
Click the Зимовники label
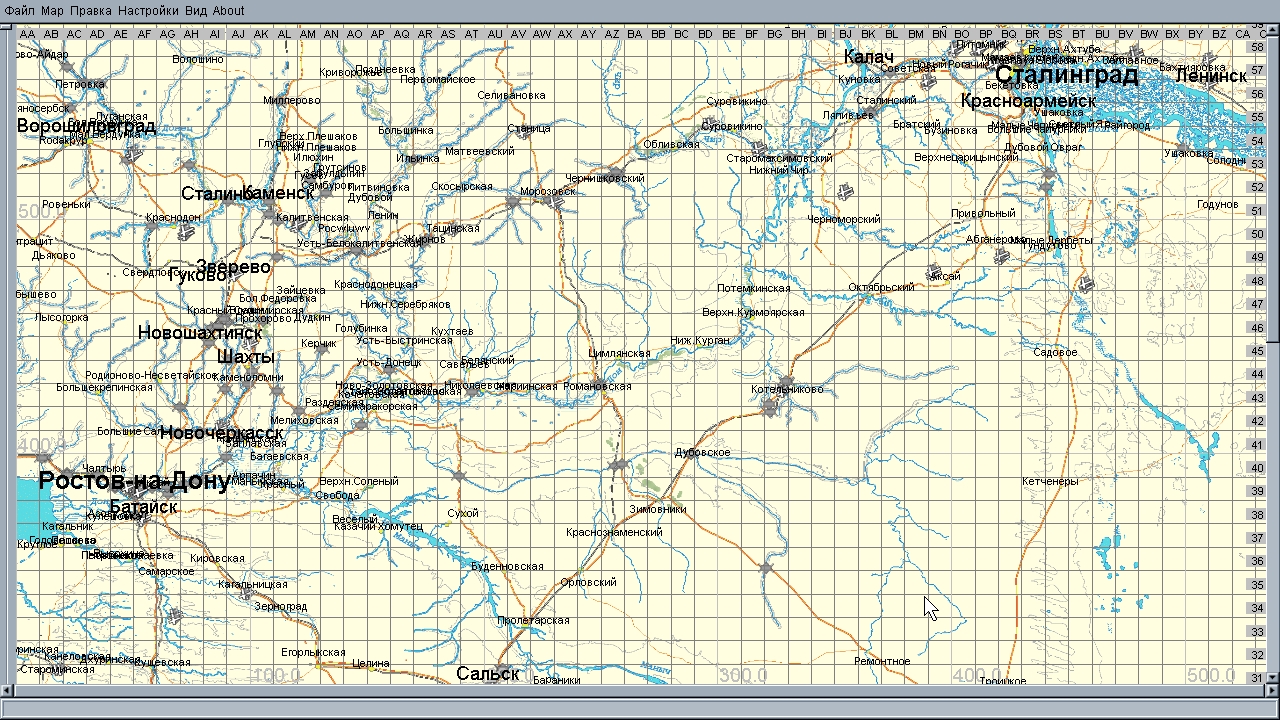click(658, 510)
